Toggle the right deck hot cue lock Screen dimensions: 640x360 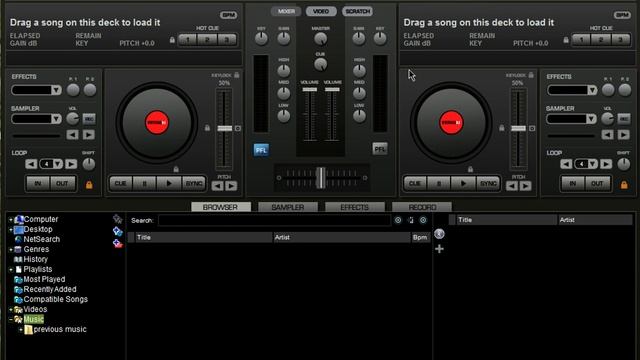click(x=566, y=40)
